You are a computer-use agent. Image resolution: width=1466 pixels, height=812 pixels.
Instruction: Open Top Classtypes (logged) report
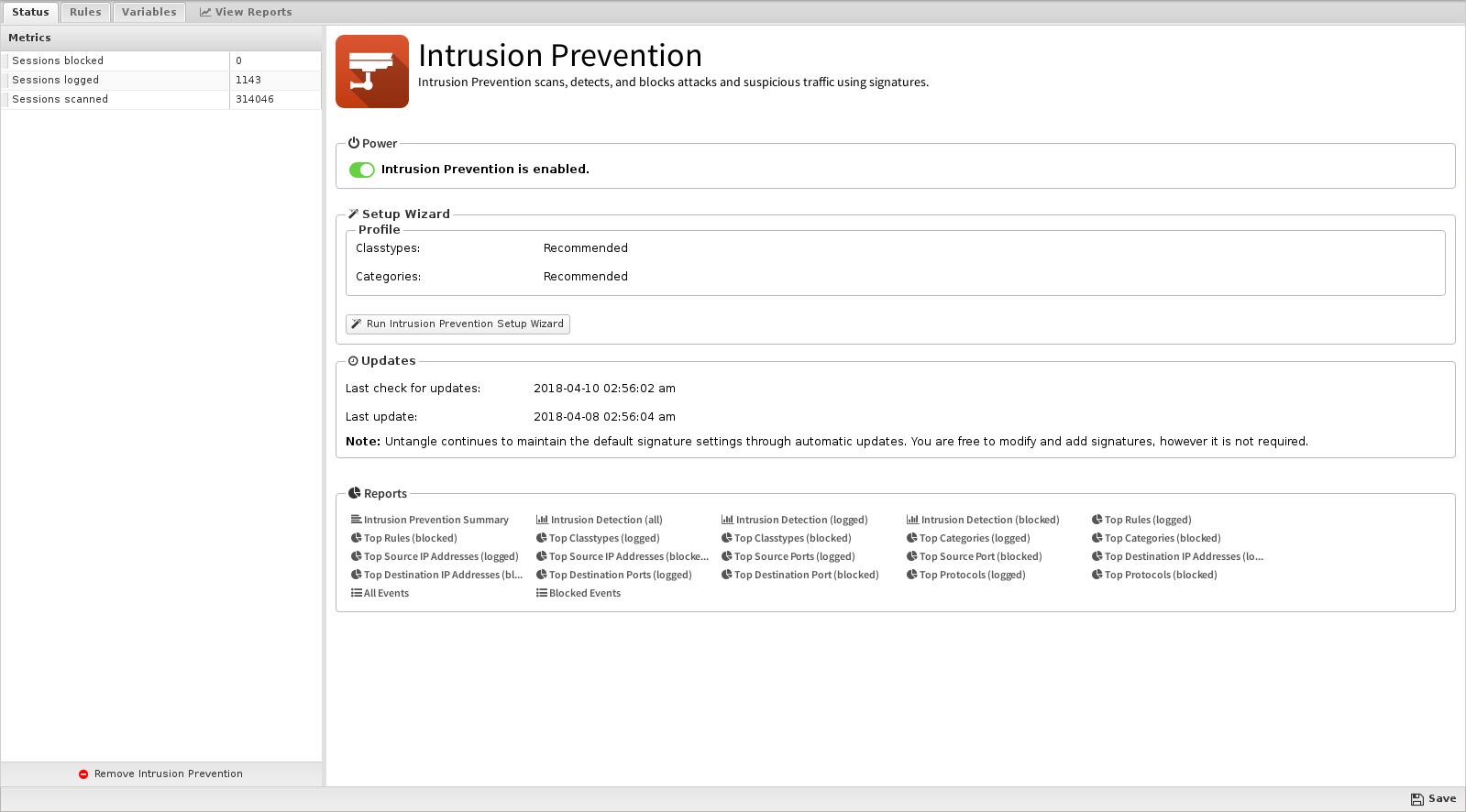[x=598, y=538]
